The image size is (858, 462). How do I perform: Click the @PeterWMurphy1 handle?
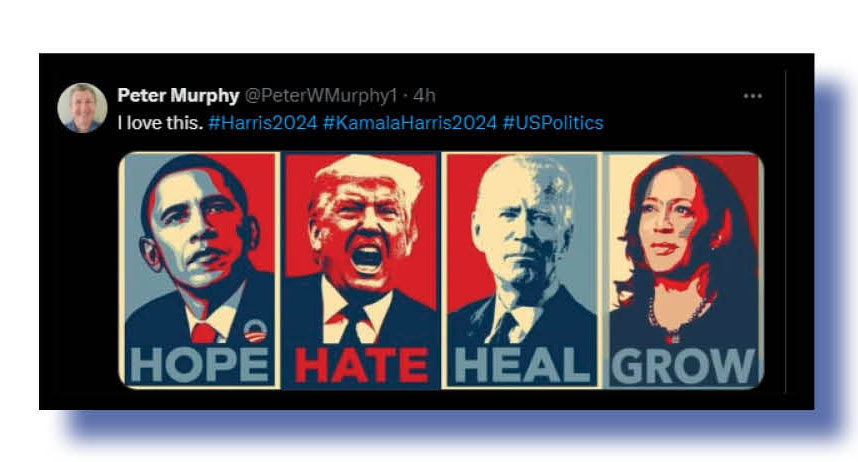tap(321, 96)
